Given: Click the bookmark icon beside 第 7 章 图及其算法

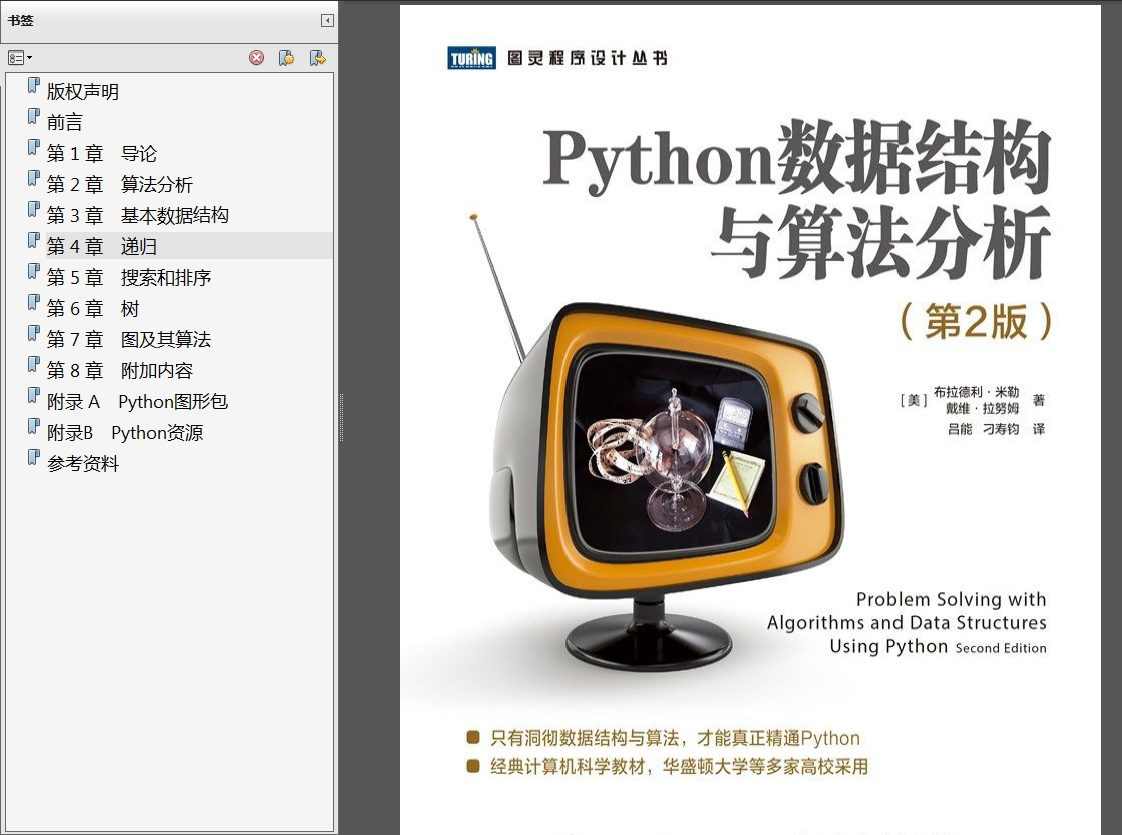Looking at the screenshot, I should pos(34,333).
